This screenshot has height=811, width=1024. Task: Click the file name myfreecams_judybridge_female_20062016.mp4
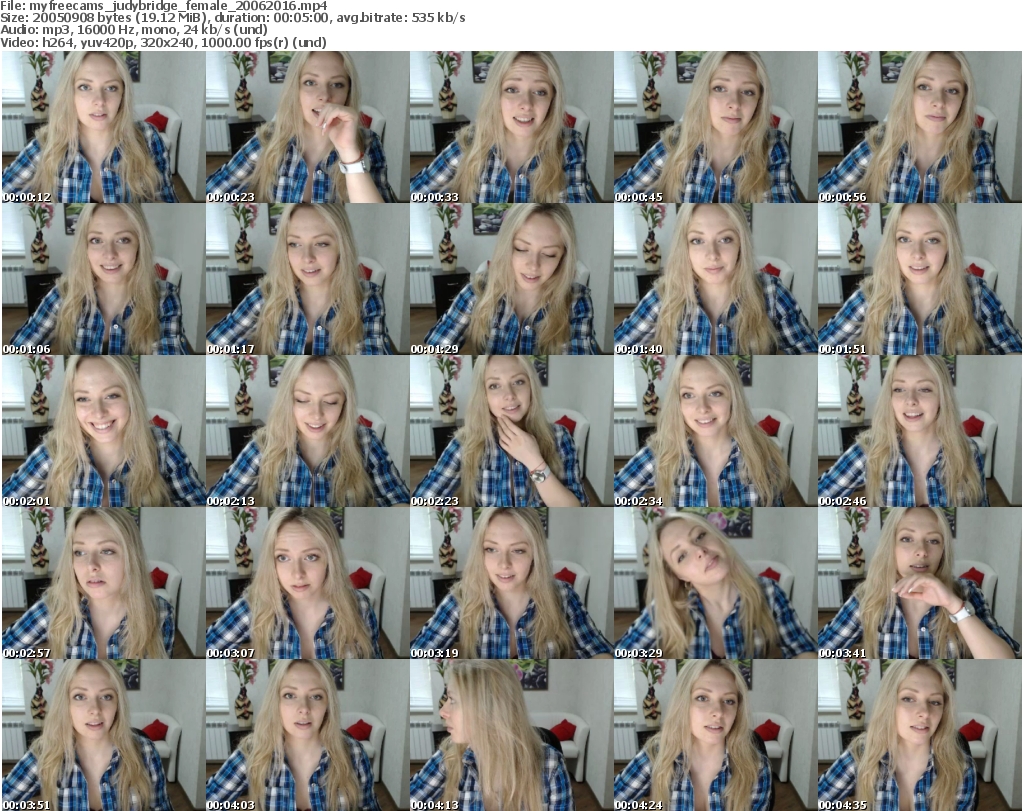coord(178,6)
